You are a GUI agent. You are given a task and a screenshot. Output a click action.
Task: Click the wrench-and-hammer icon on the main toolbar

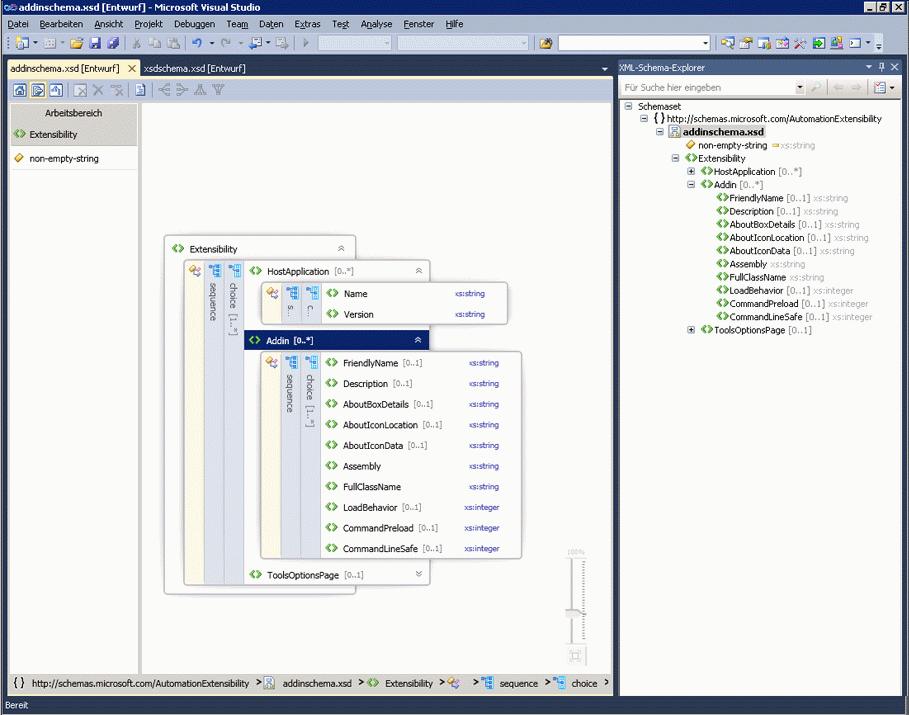(799, 43)
